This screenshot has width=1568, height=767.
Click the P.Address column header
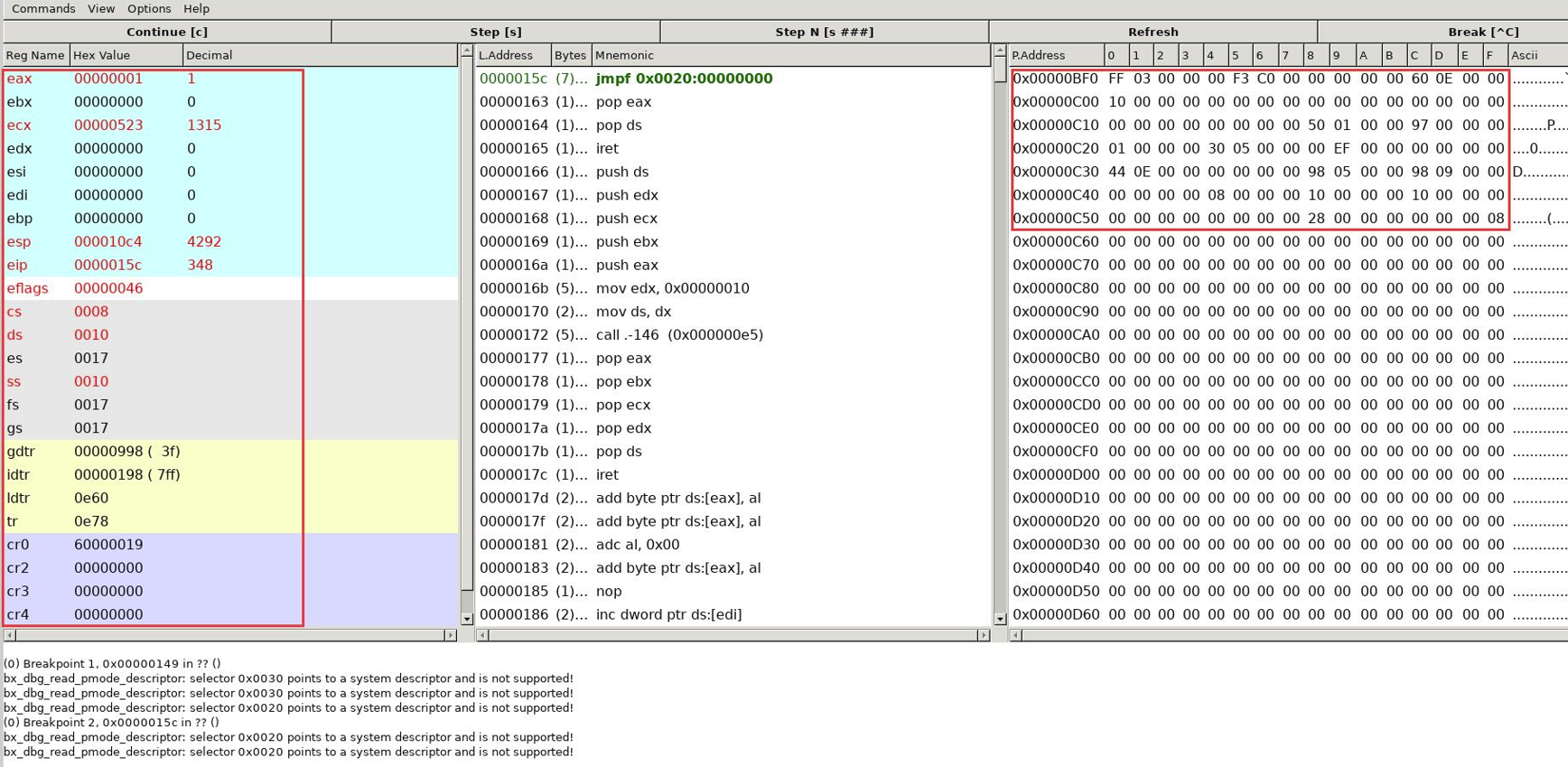[1056, 55]
